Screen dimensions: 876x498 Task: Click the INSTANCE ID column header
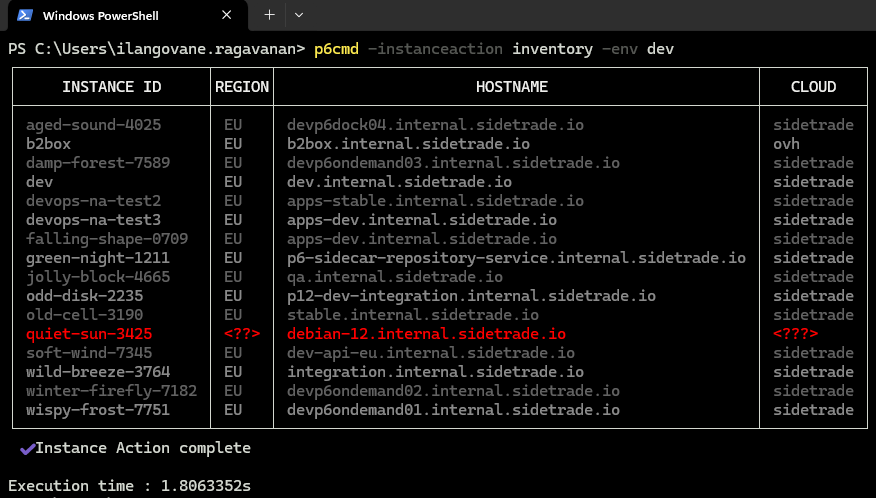[111, 87]
